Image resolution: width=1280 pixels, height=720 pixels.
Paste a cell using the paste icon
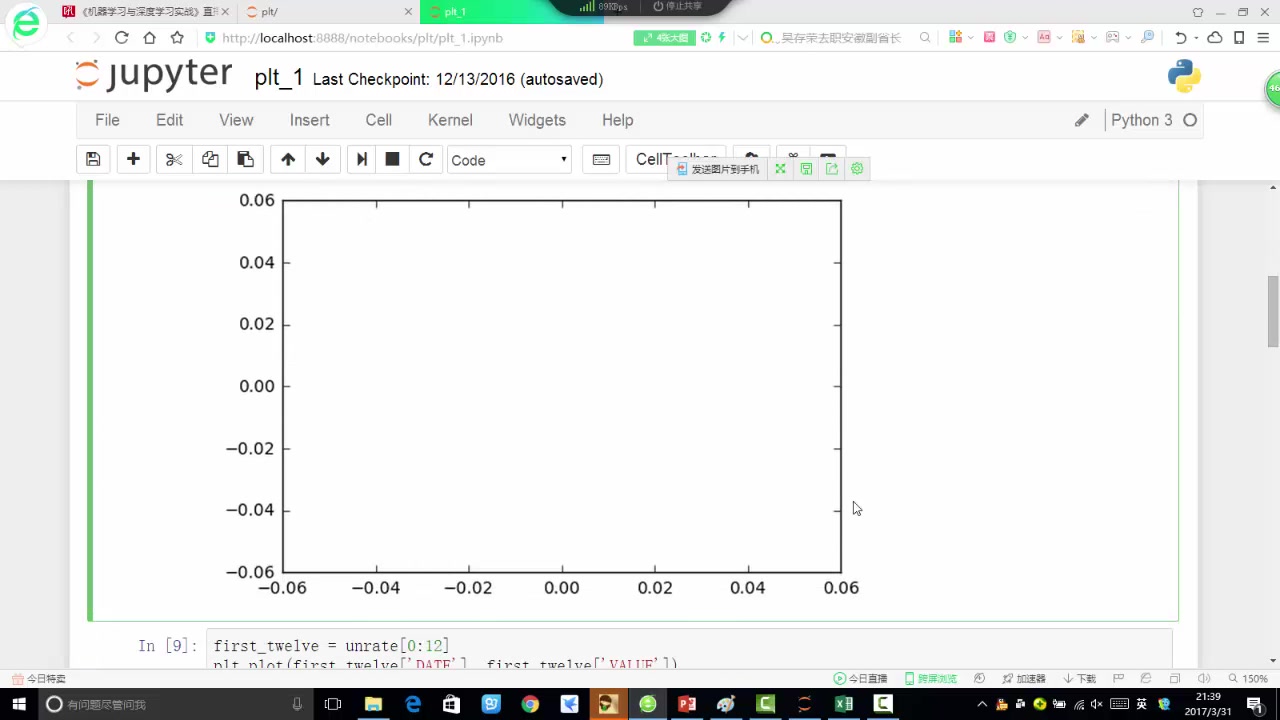click(x=245, y=160)
